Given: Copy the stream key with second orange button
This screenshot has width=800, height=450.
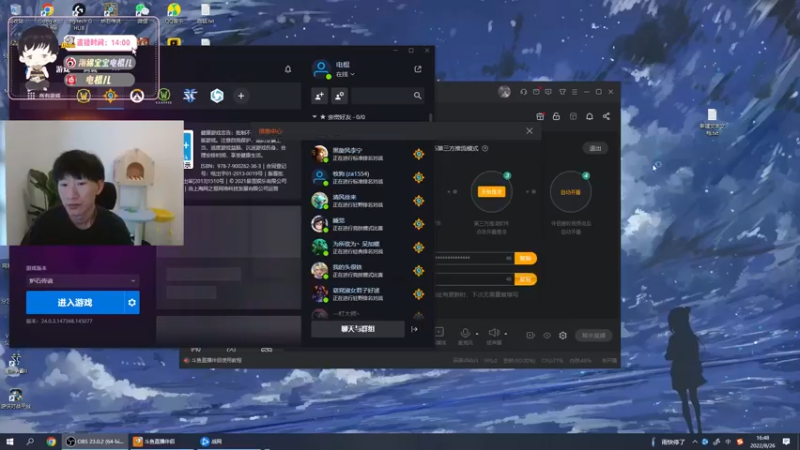Looking at the screenshot, I should click(x=525, y=279).
